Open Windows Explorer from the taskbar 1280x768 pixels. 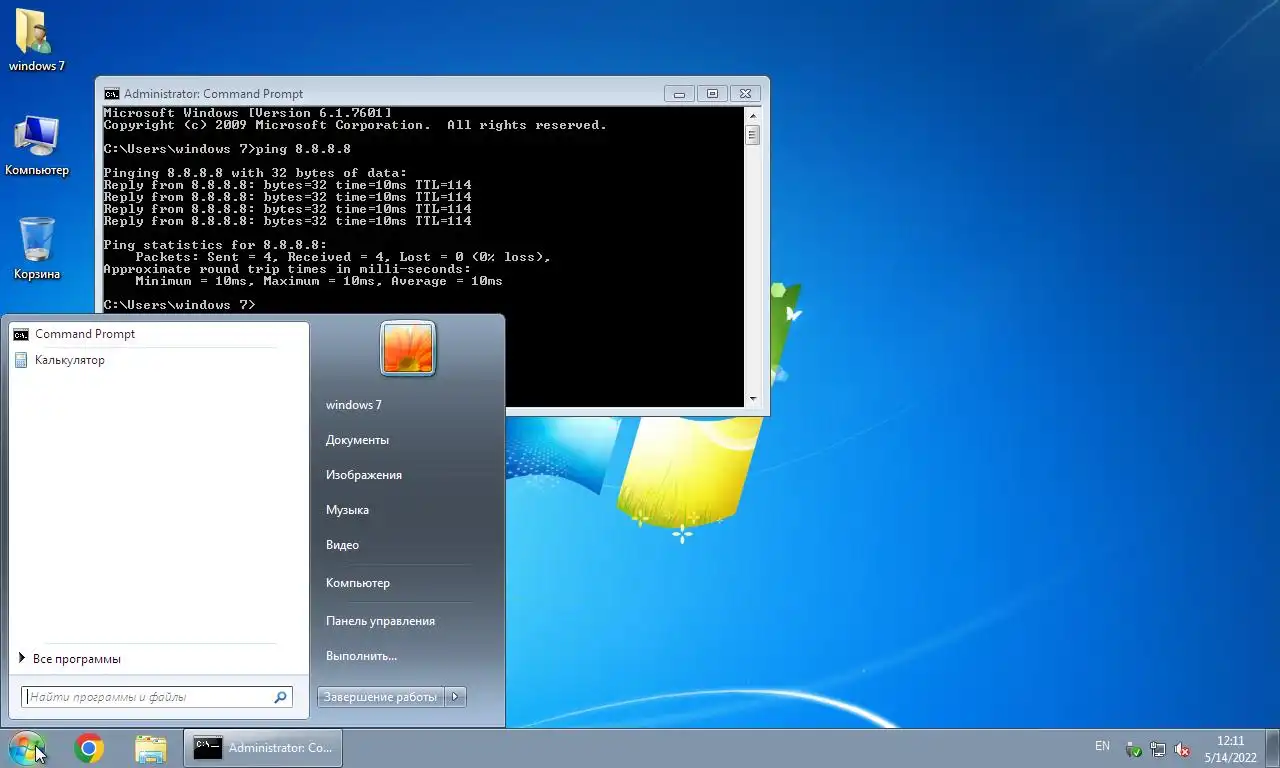(151, 748)
